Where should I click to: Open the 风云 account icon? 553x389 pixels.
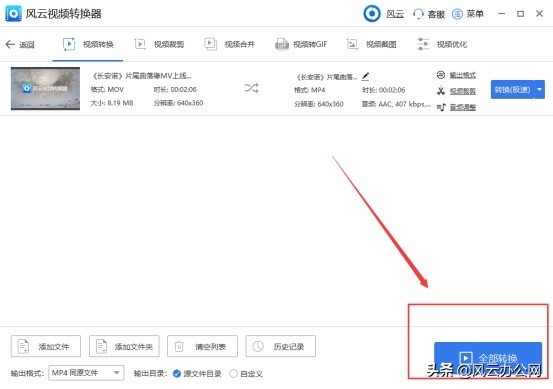pos(372,14)
